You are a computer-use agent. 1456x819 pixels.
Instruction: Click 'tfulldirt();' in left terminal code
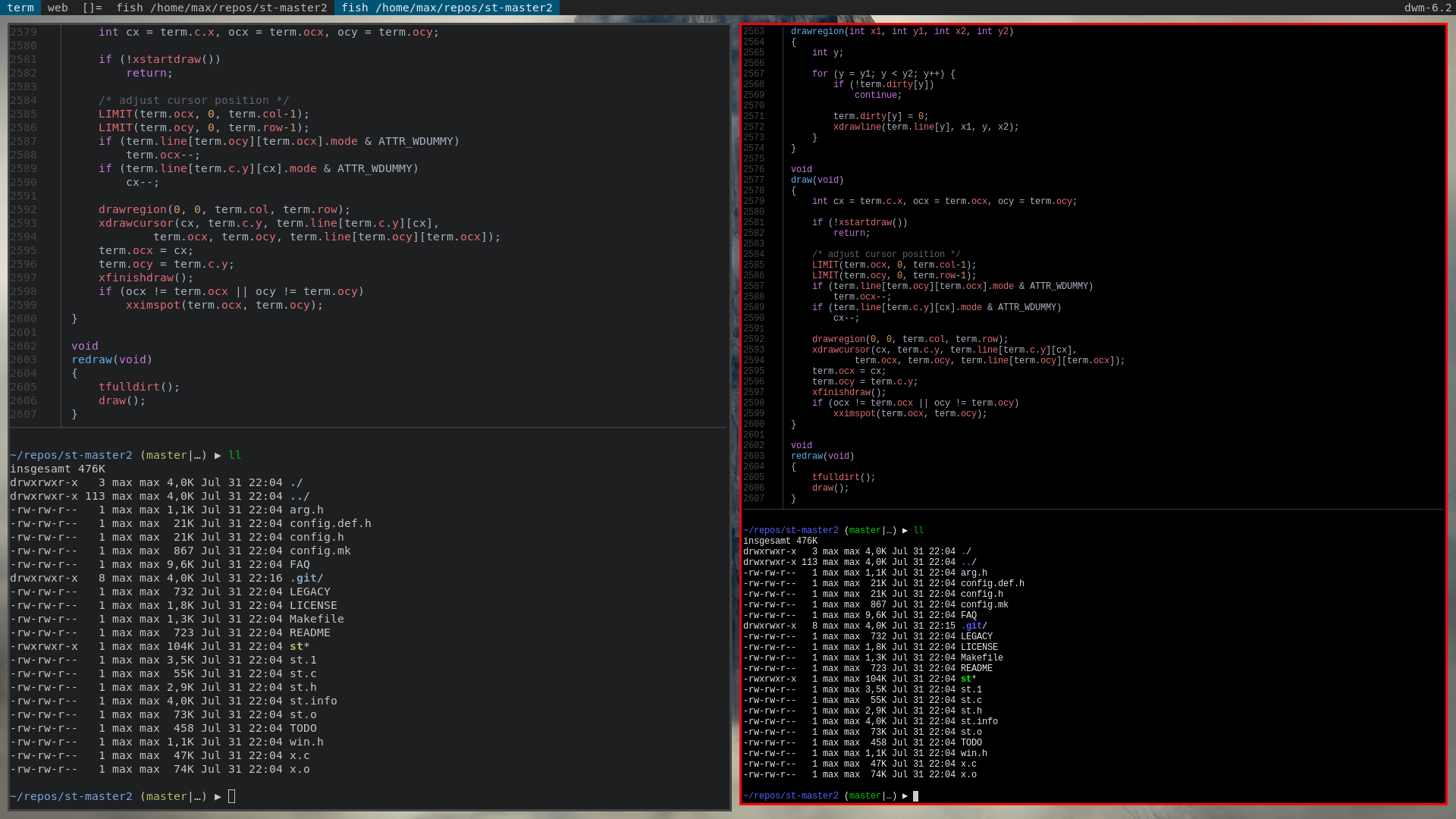tap(140, 387)
